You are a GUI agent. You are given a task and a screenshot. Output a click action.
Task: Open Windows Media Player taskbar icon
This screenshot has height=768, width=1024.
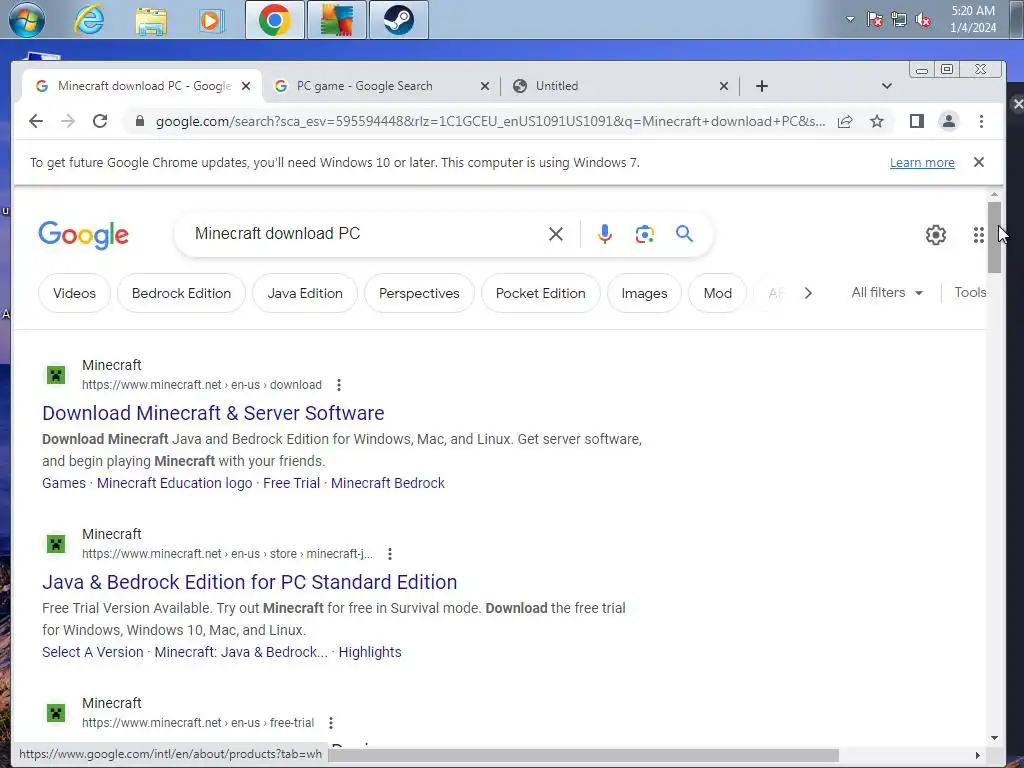[x=212, y=20]
